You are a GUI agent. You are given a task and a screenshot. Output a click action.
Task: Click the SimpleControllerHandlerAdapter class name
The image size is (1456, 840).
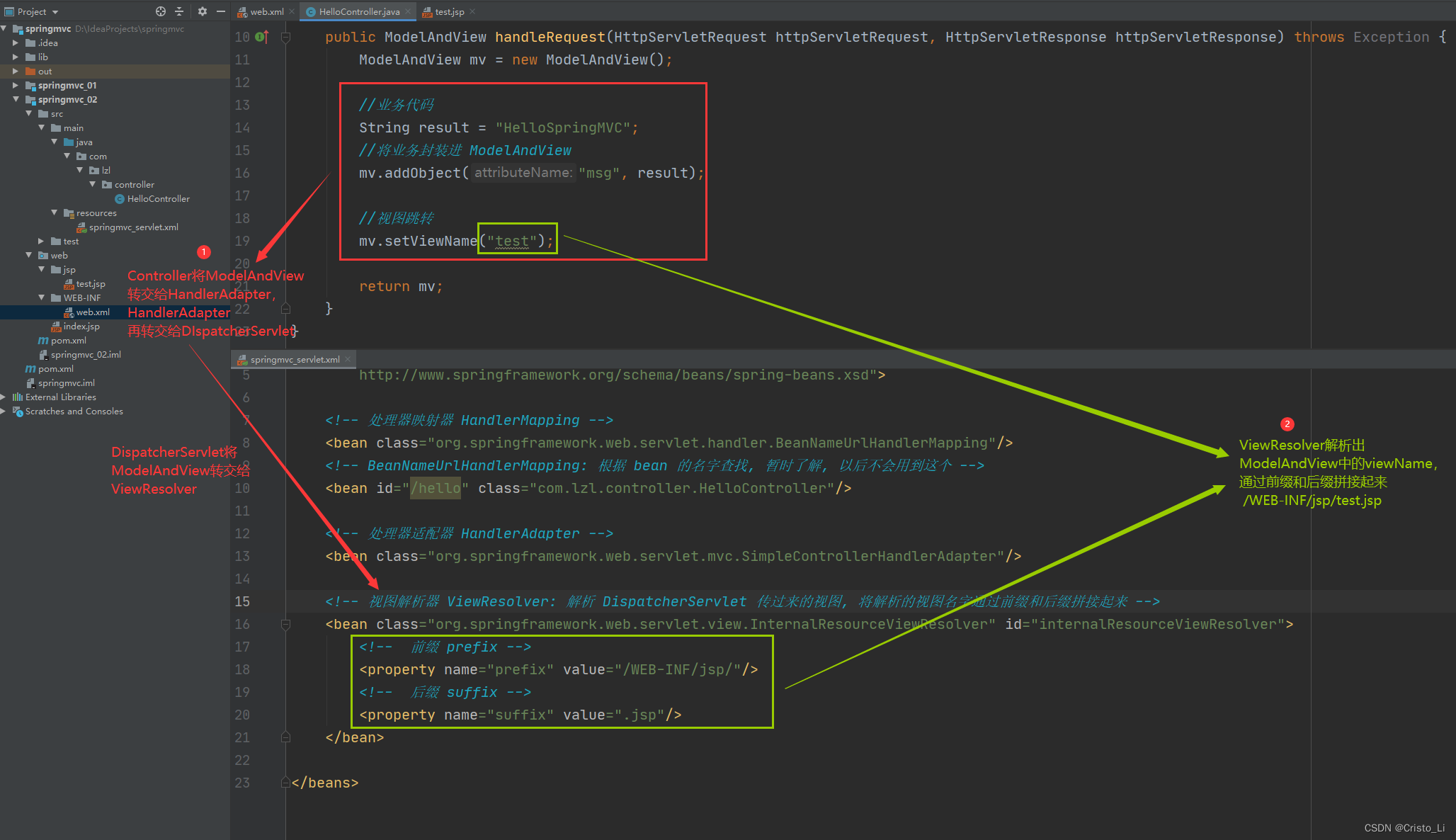click(x=869, y=556)
